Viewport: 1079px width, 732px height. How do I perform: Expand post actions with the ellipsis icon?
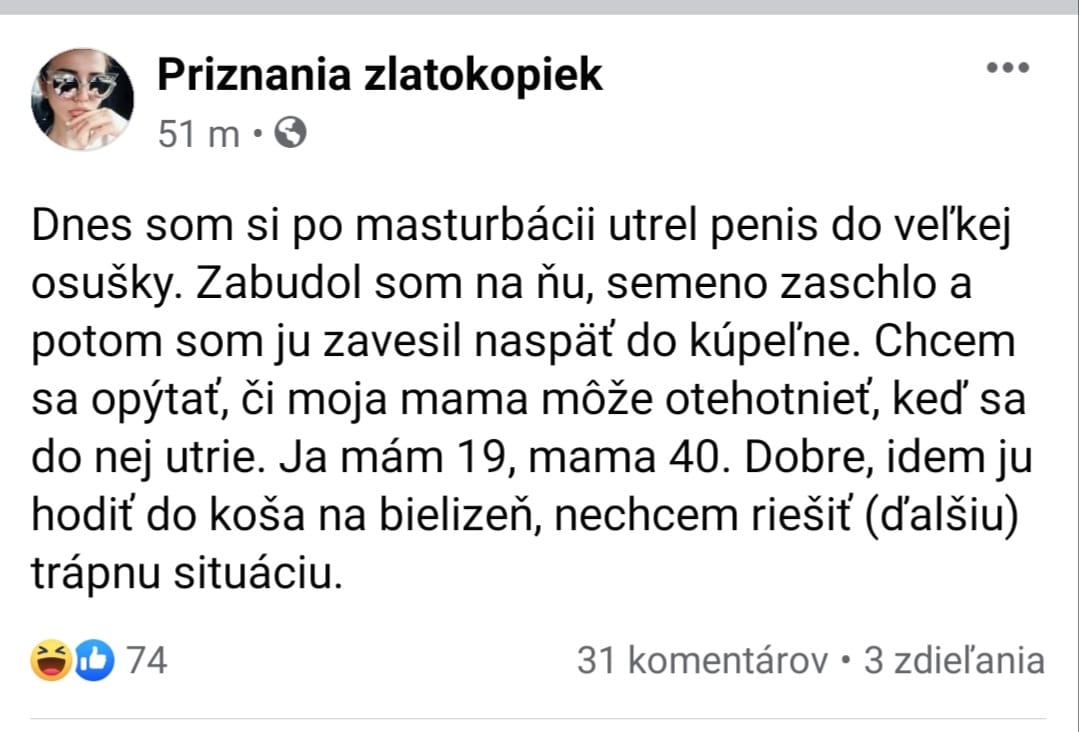pyautogui.click(x=1008, y=68)
